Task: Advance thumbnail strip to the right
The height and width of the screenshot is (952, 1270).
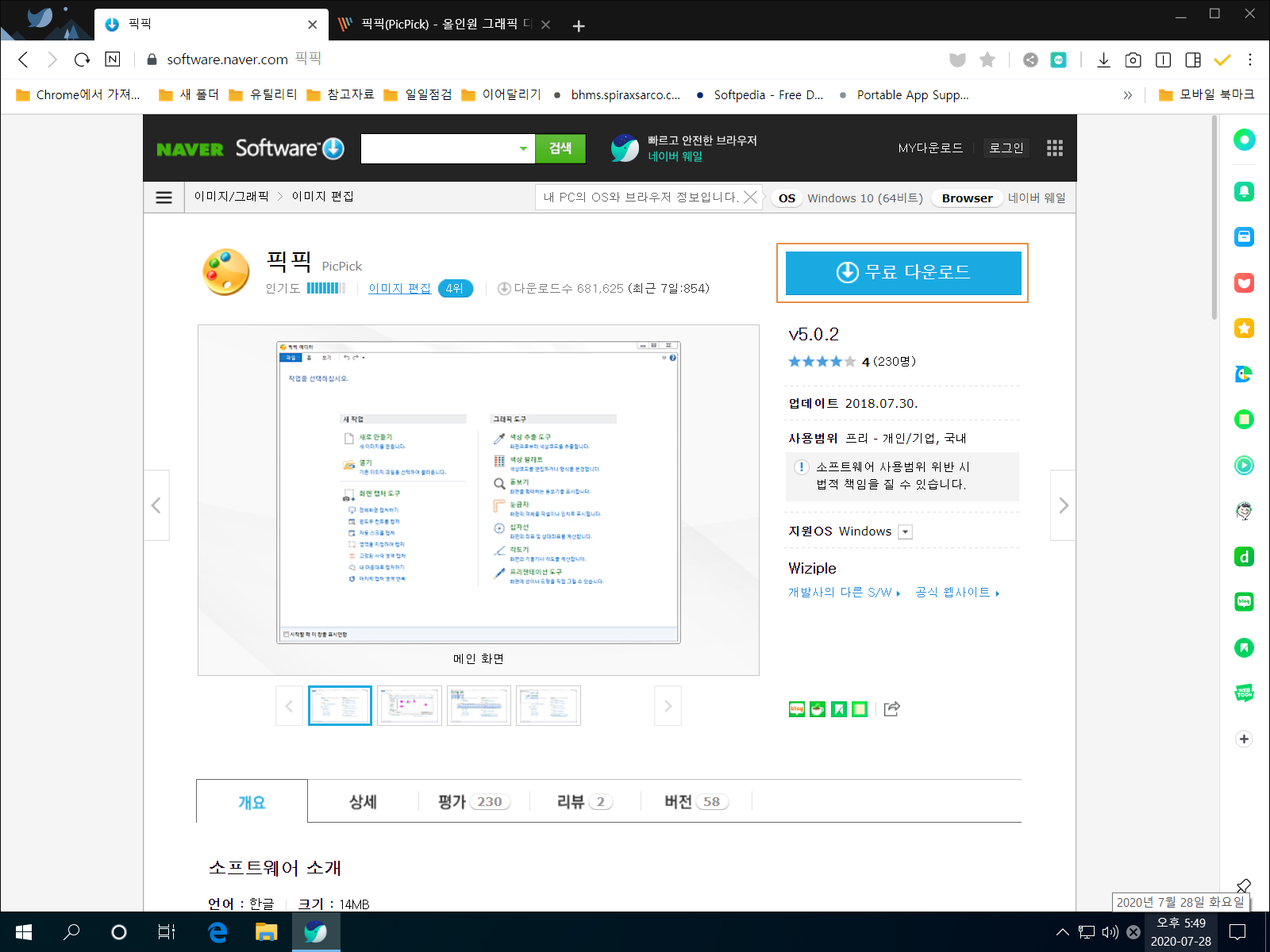Action: (x=668, y=705)
